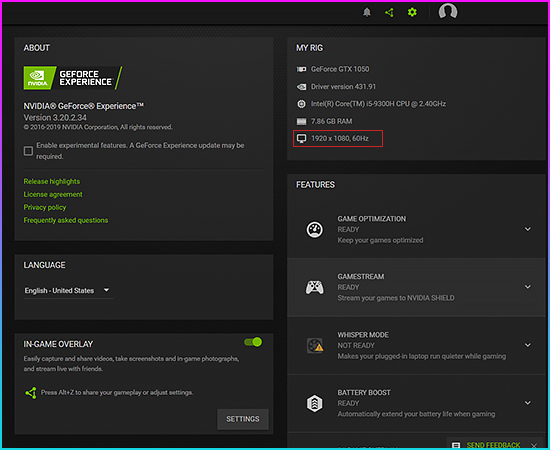Click the SEND FEEDBACK button

coord(493,445)
